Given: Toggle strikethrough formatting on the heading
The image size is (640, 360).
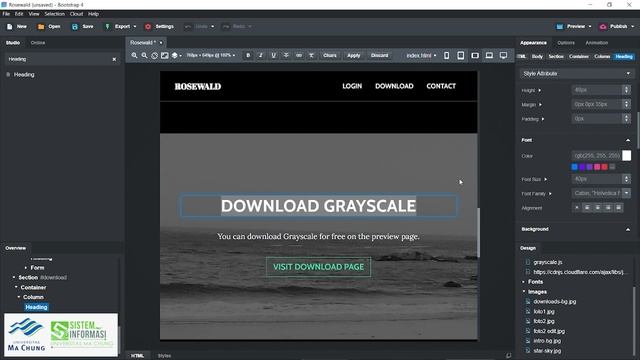Looking at the screenshot, I should pos(286,56).
